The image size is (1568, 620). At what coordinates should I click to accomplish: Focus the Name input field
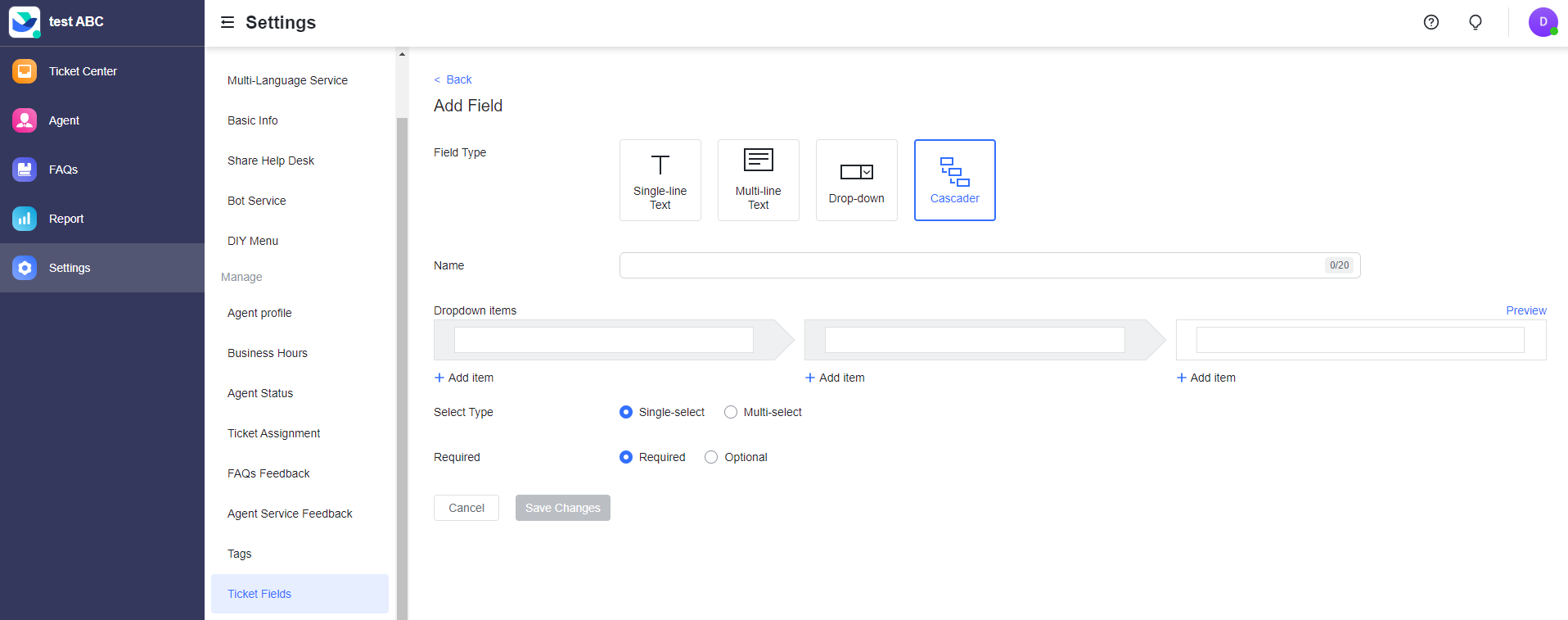(989, 265)
